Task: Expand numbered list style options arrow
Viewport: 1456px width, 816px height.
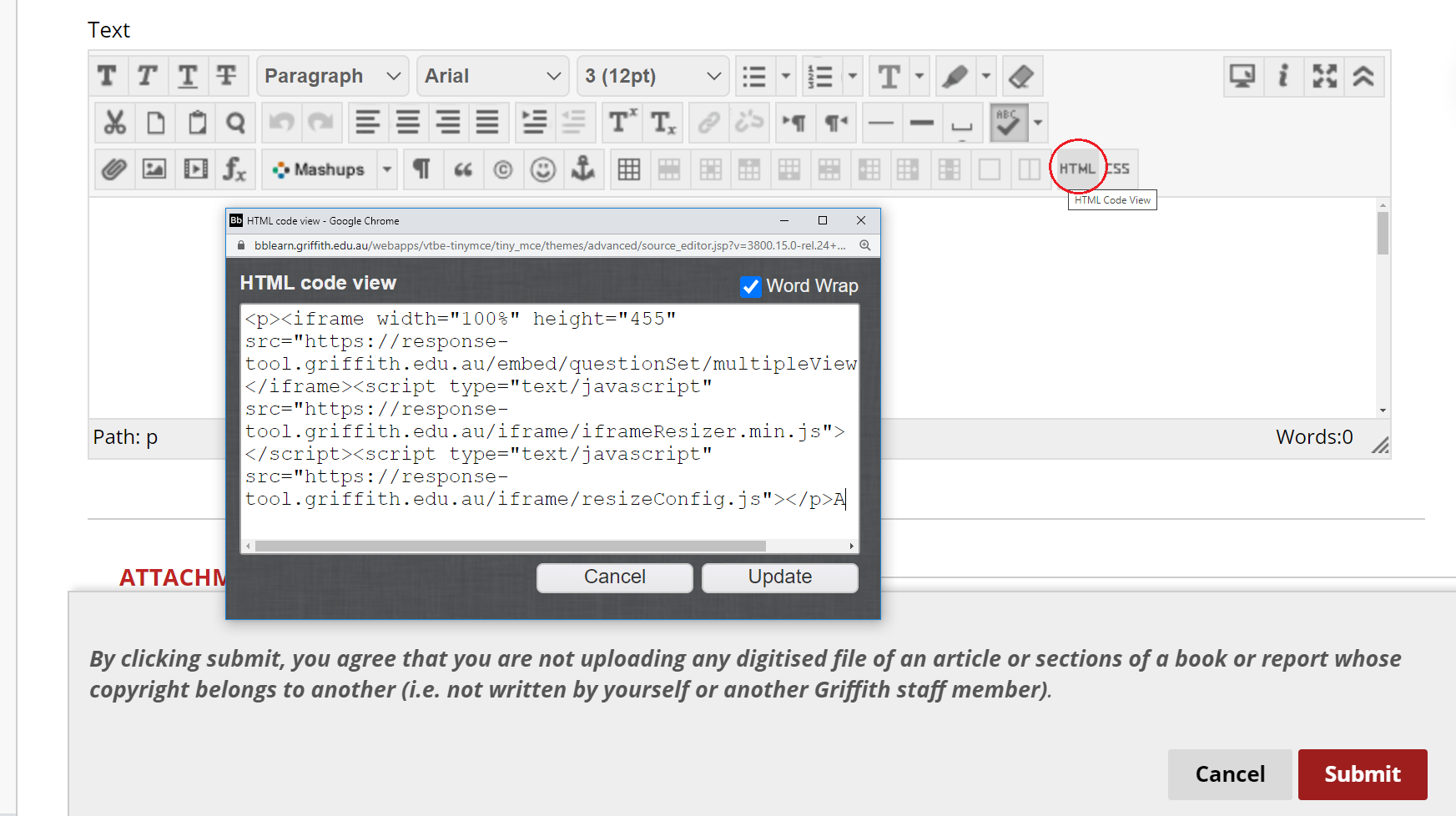Action: point(852,76)
